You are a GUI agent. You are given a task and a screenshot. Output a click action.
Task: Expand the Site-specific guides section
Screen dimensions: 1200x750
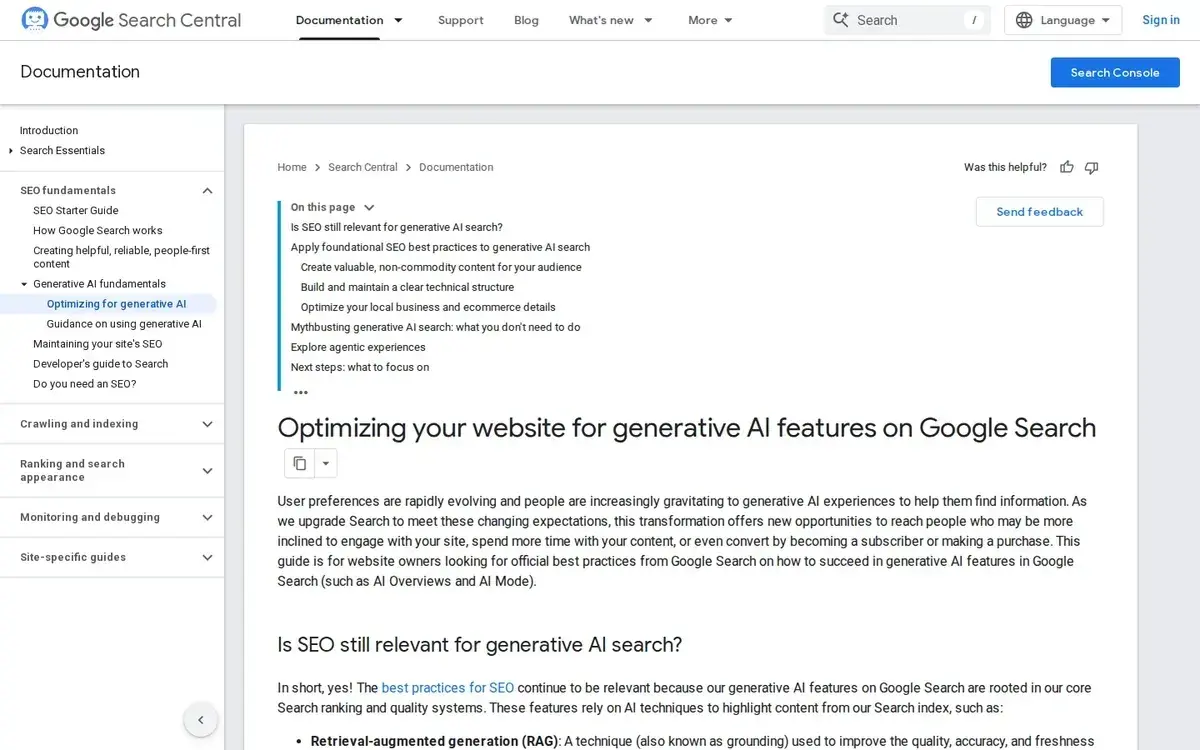[207, 557]
